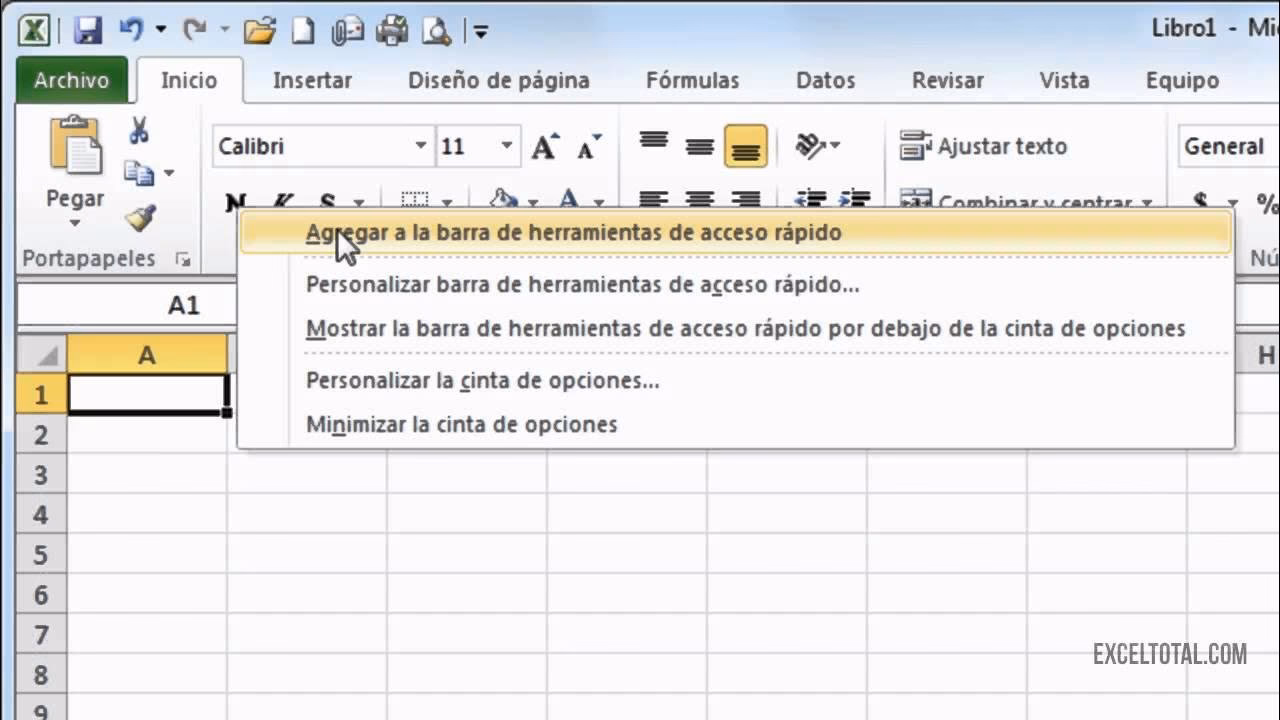Select the Copy icon
This screenshot has width=1280, height=720.
point(141,171)
